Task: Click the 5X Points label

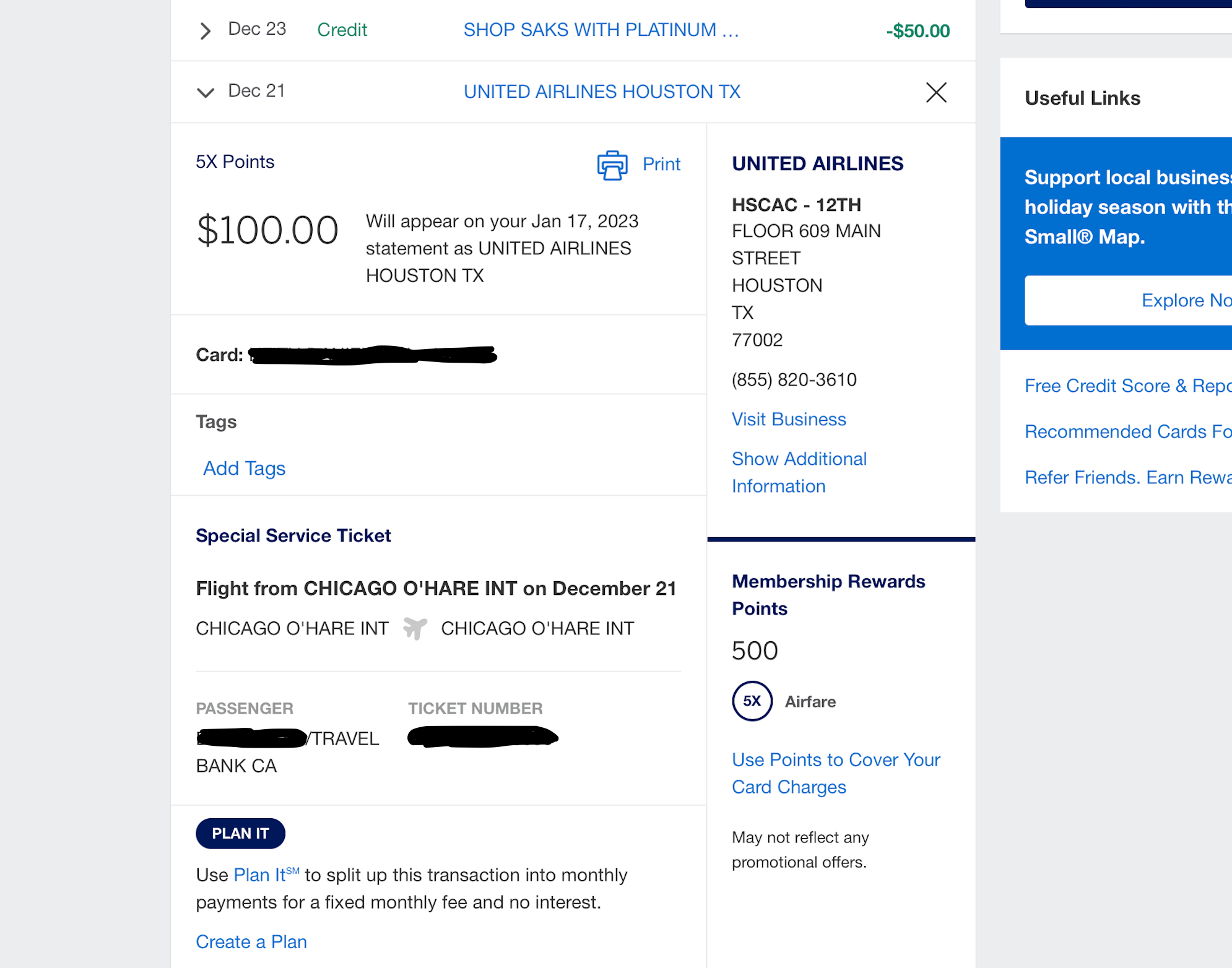Action: point(235,162)
